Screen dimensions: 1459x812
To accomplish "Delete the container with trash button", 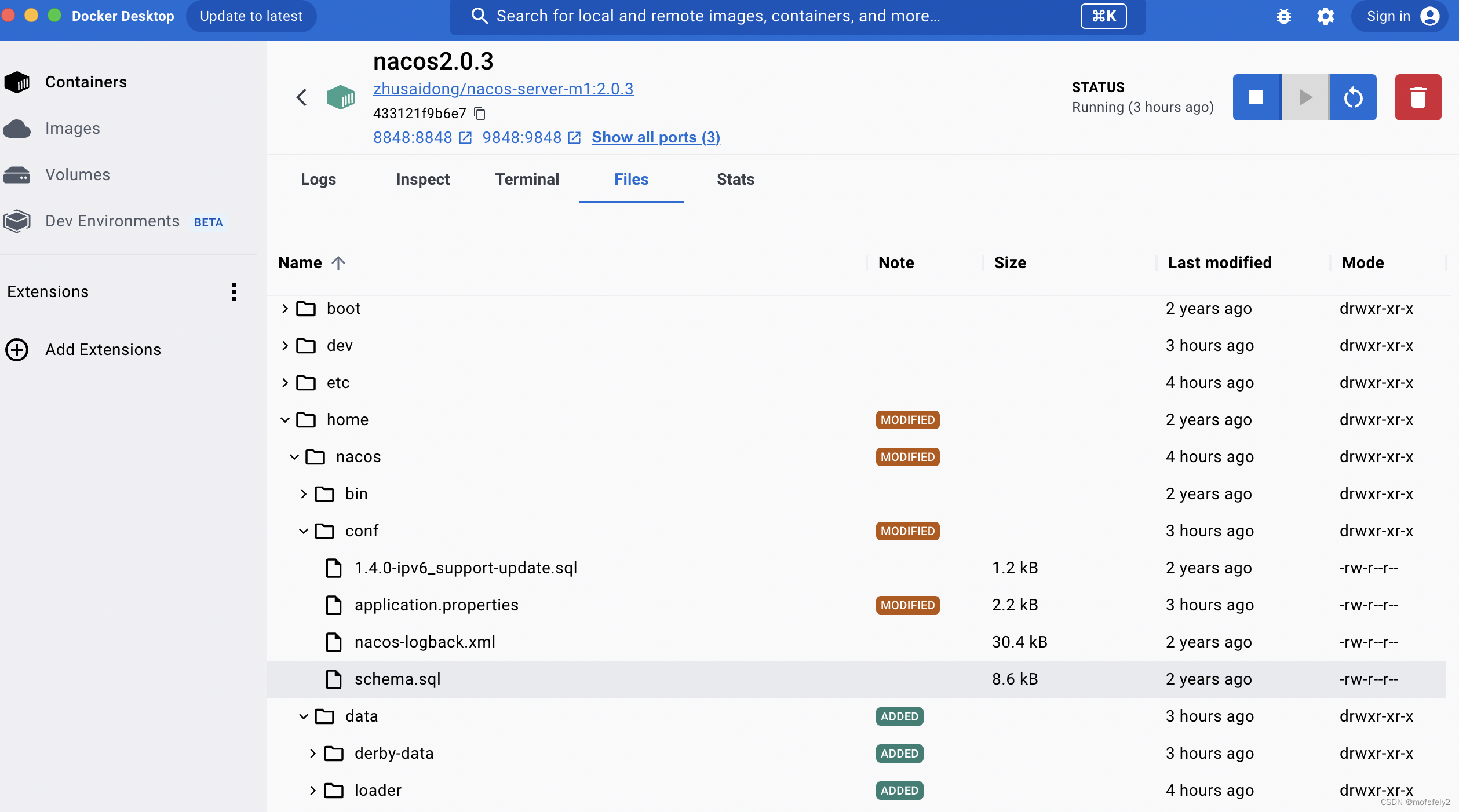I will (1418, 97).
